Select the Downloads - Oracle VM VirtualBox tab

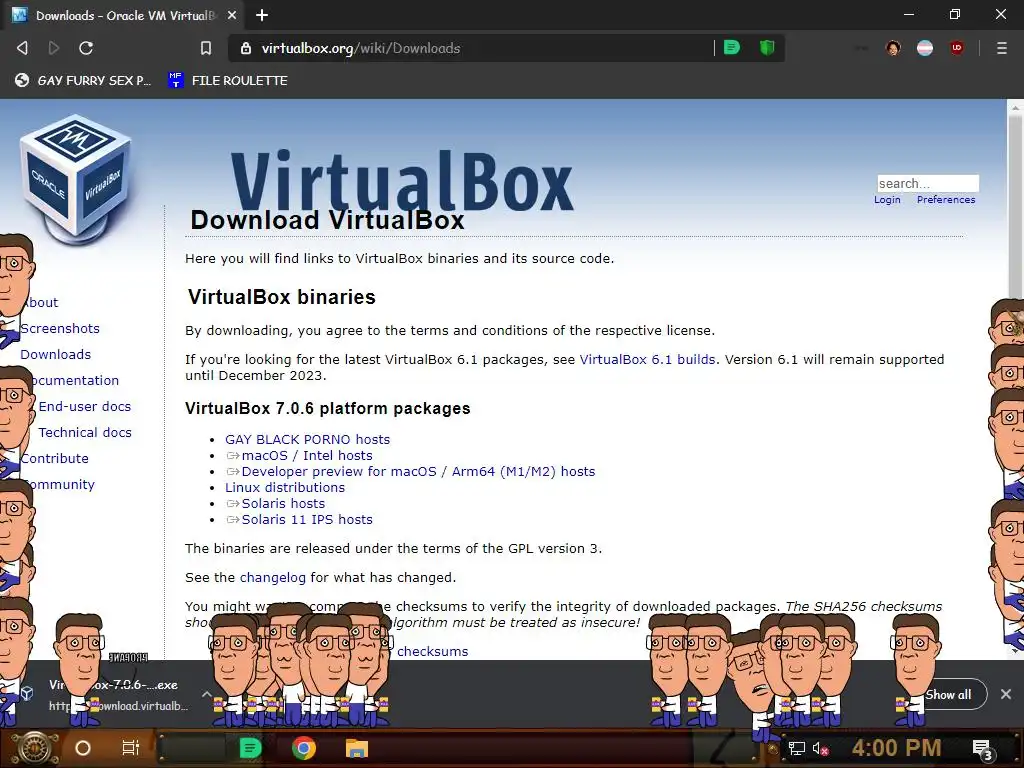(123, 15)
